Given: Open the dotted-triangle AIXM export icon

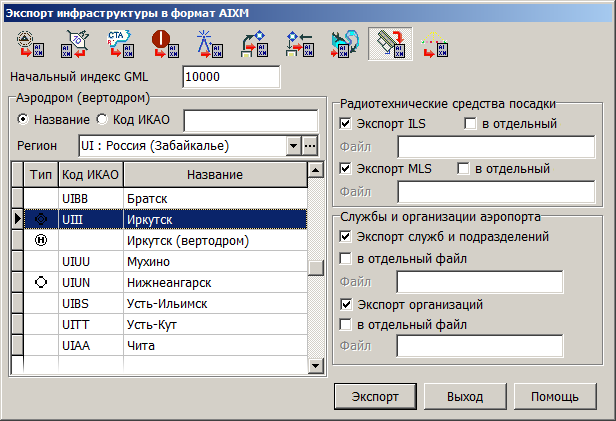Looking at the screenshot, I should [x=435, y=44].
